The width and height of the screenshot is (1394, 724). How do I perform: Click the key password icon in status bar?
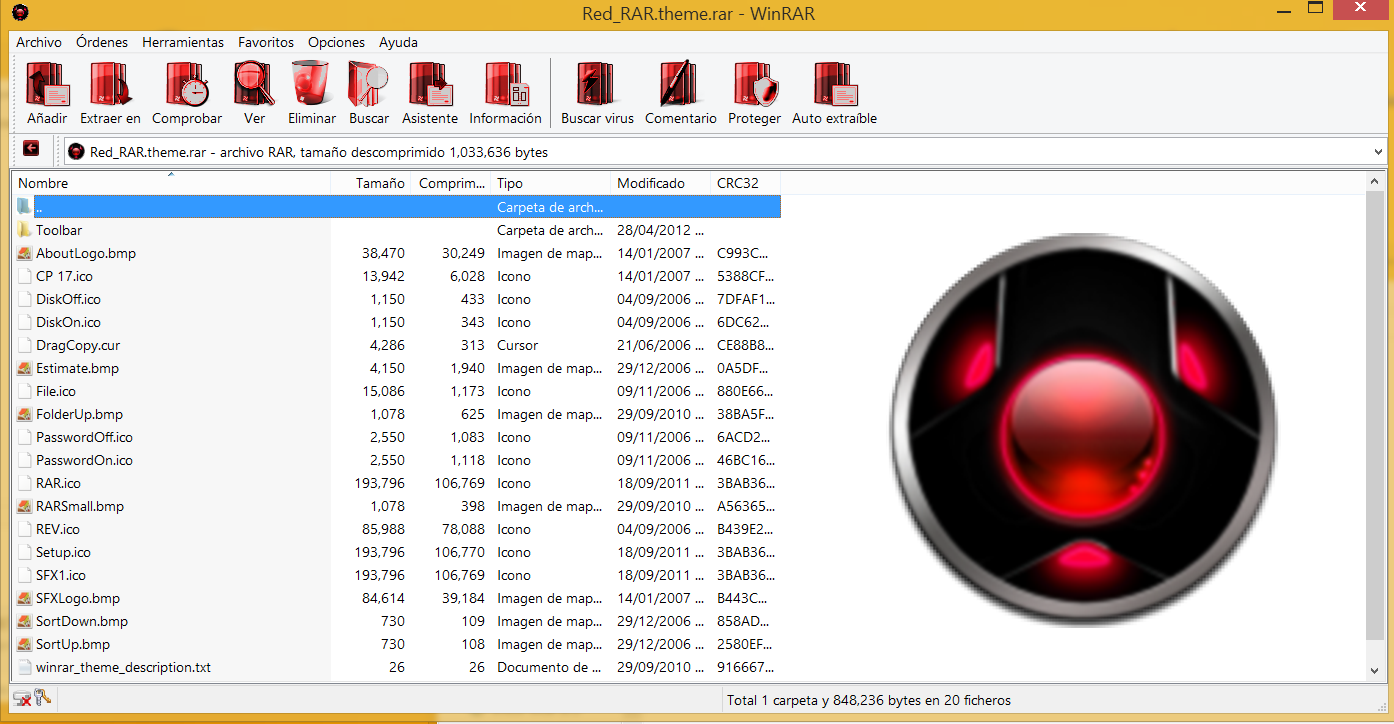pyautogui.click(x=42, y=698)
